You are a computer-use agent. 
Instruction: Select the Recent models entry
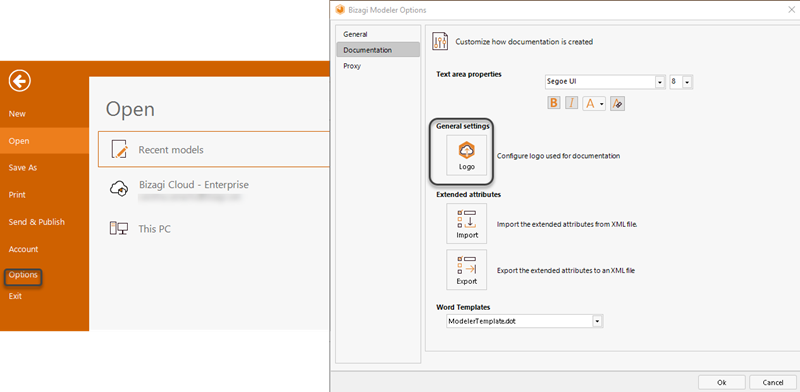pyautogui.click(x=213, y=150)
